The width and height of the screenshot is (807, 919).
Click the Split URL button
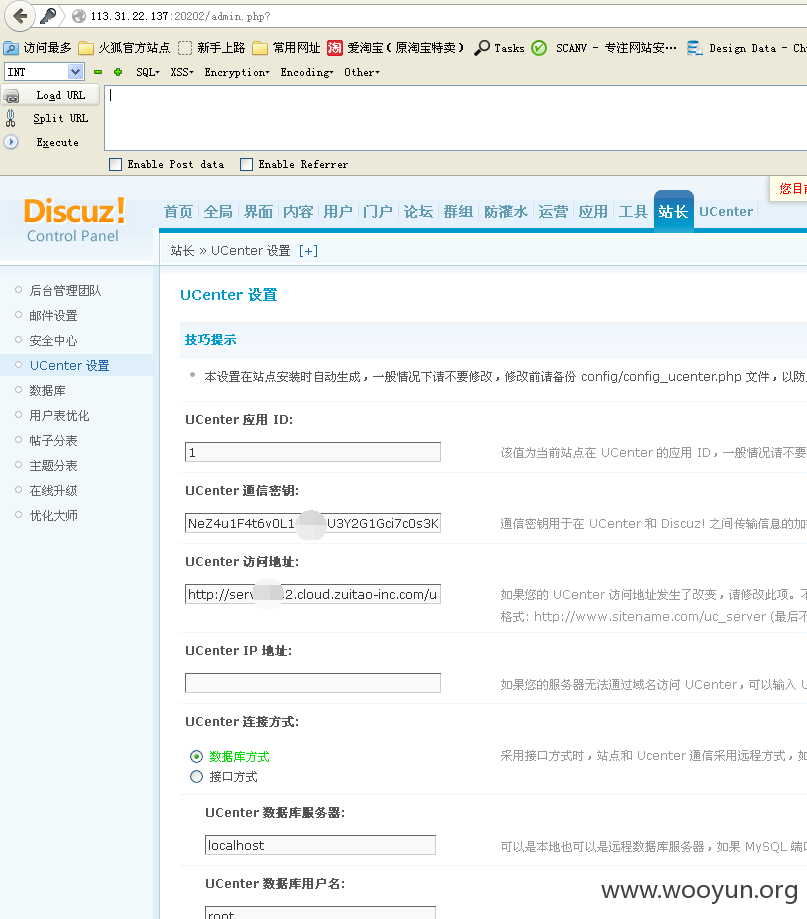coord(50,118)
